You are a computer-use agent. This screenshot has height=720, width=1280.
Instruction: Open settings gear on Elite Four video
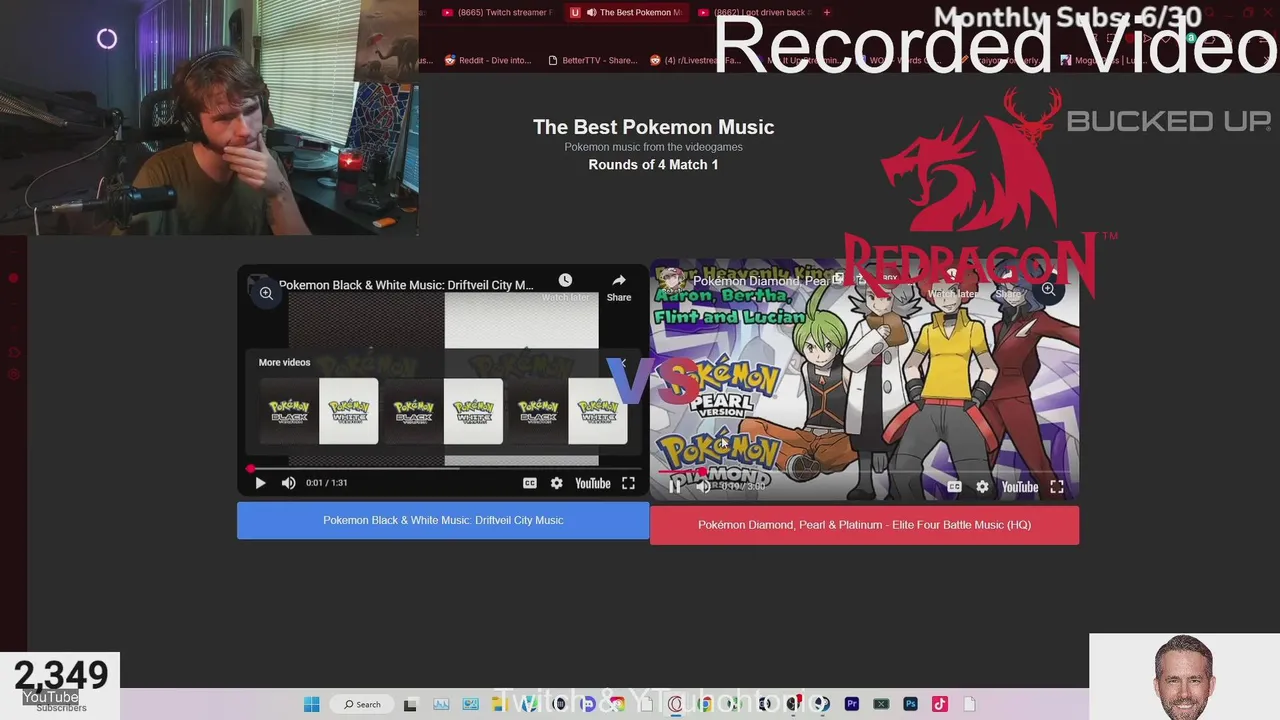[x=982, y=487]
